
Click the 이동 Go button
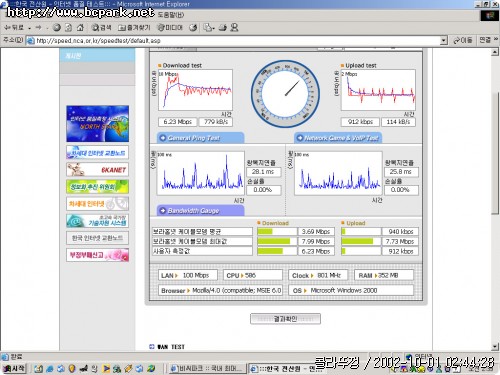click(463, 40)
